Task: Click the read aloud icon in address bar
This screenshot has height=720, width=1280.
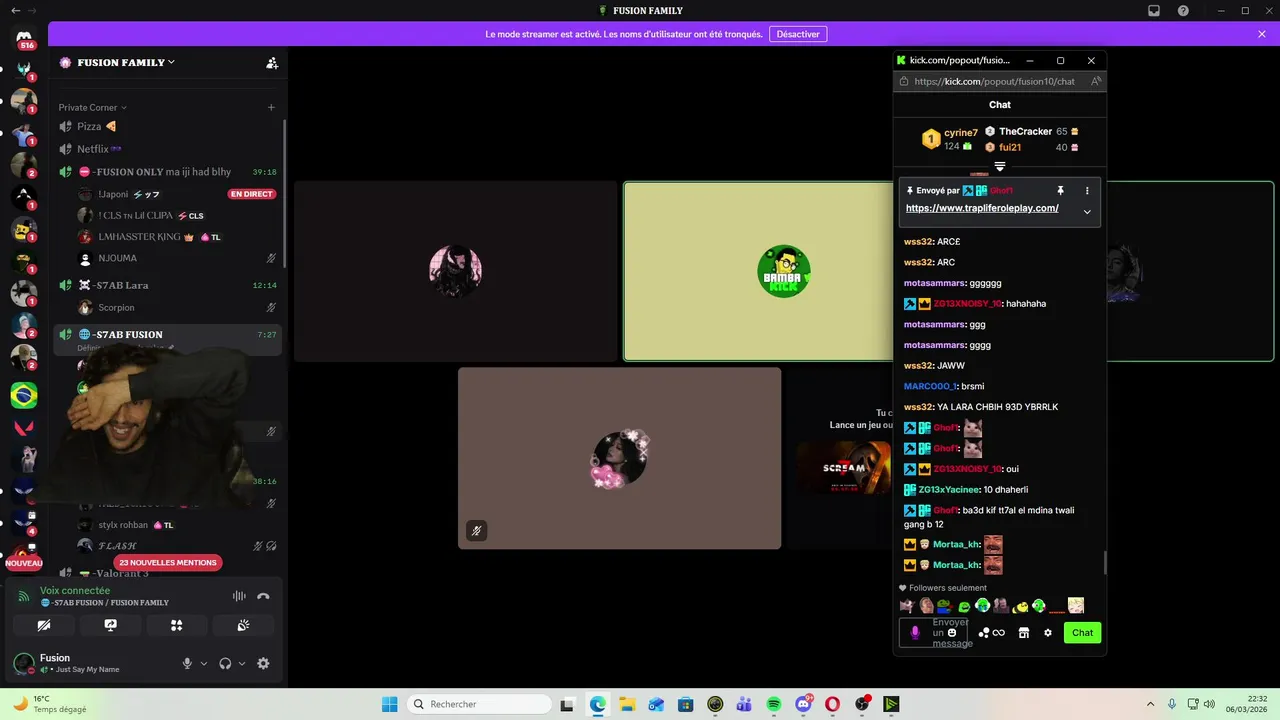Action: [x=1096, y=81]
